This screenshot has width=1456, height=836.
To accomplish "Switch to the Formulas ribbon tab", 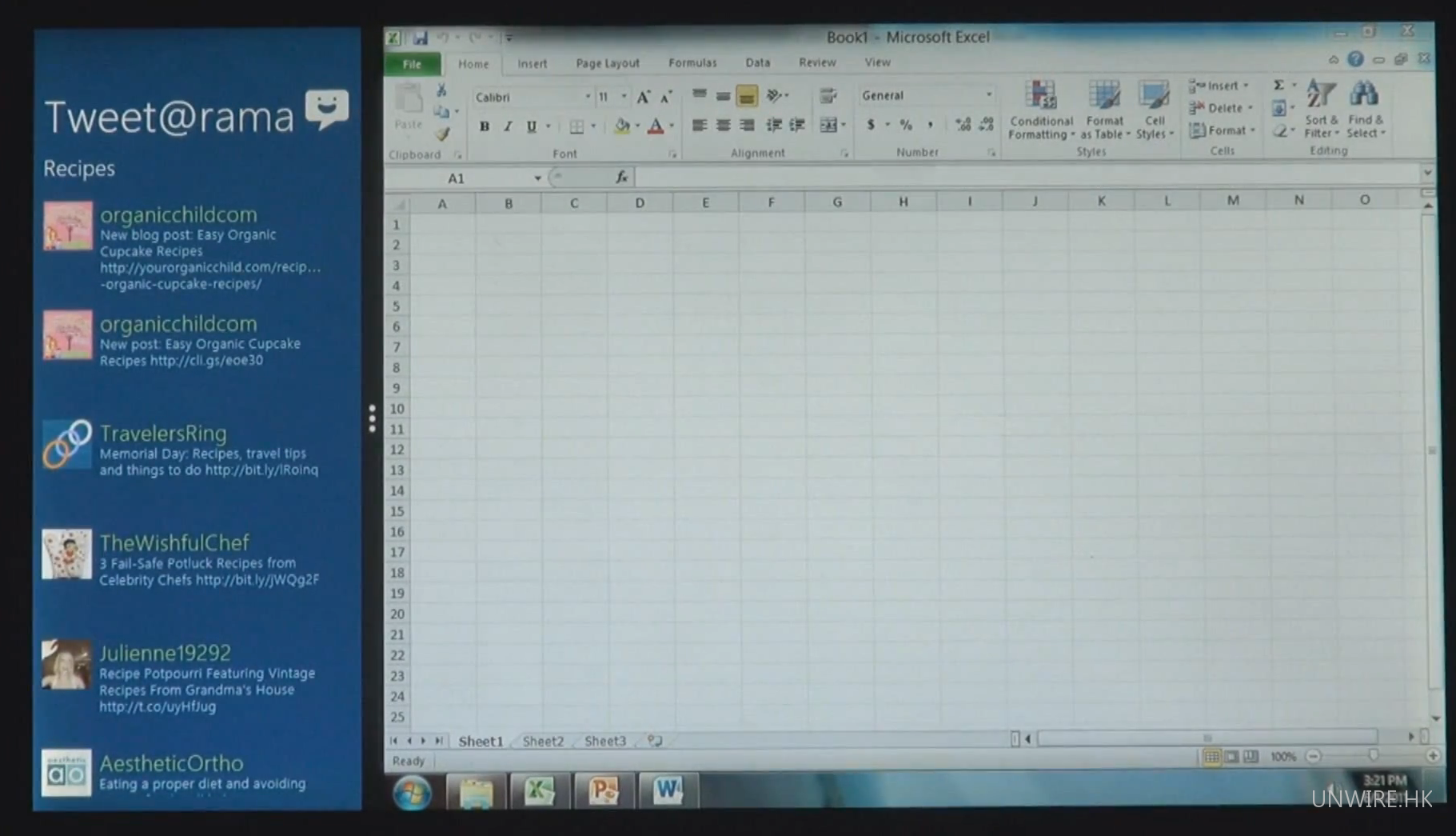I will (x=692, y=62).
